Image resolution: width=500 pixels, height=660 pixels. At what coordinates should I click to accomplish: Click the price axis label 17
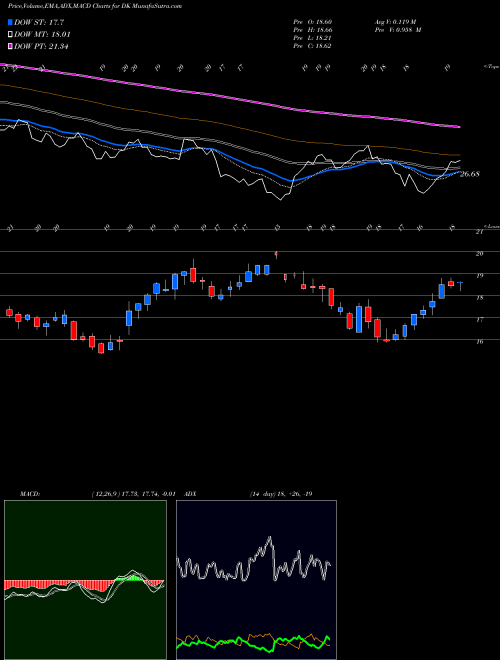tap(479, 320)
